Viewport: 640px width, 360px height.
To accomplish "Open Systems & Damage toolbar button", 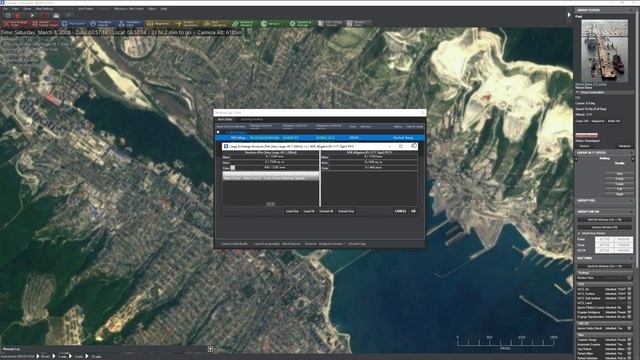I will click(302, 24).
